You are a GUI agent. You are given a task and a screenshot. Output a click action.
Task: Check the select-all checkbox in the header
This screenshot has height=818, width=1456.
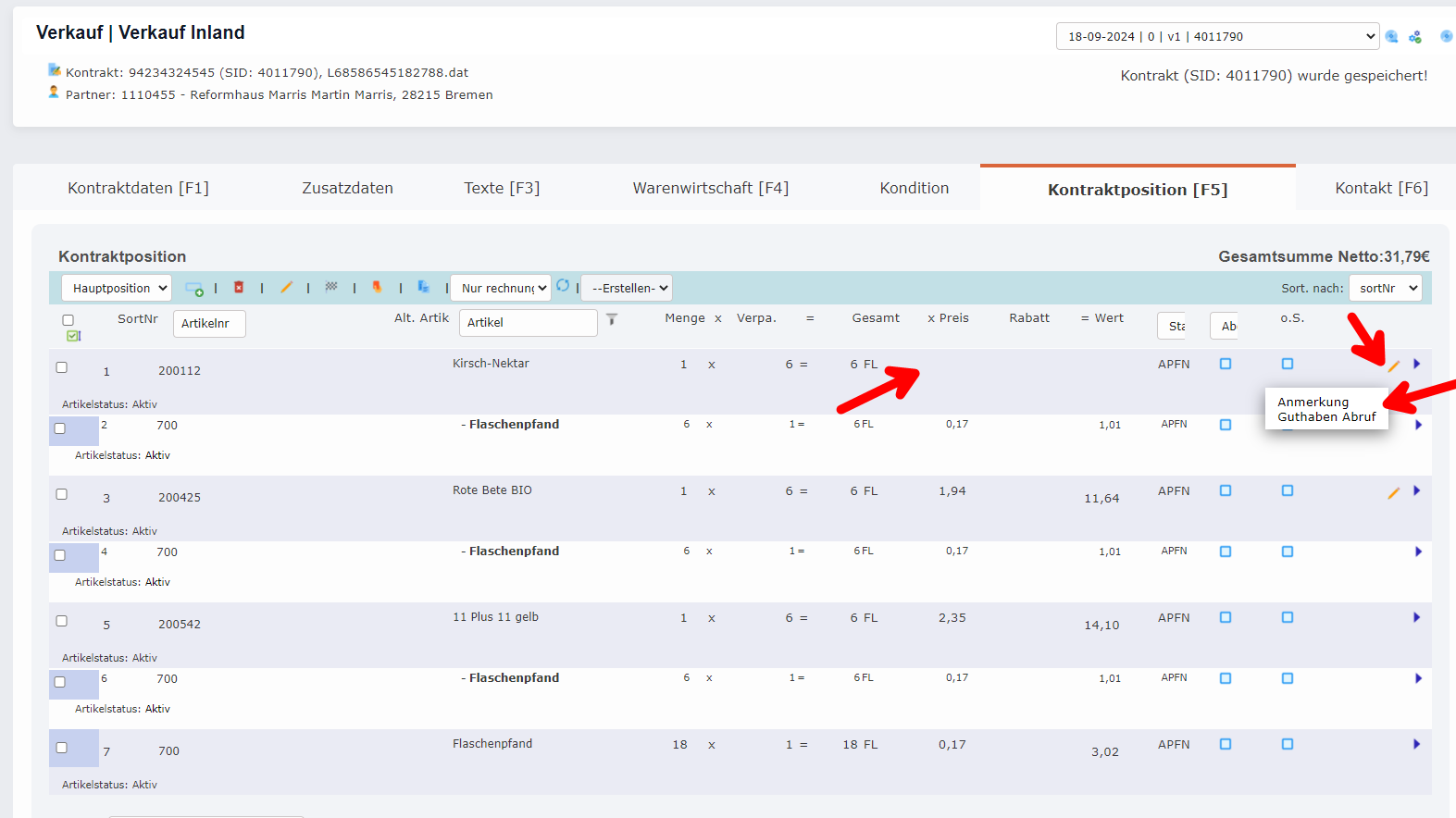pyautogui.click(x=68, y=320)
